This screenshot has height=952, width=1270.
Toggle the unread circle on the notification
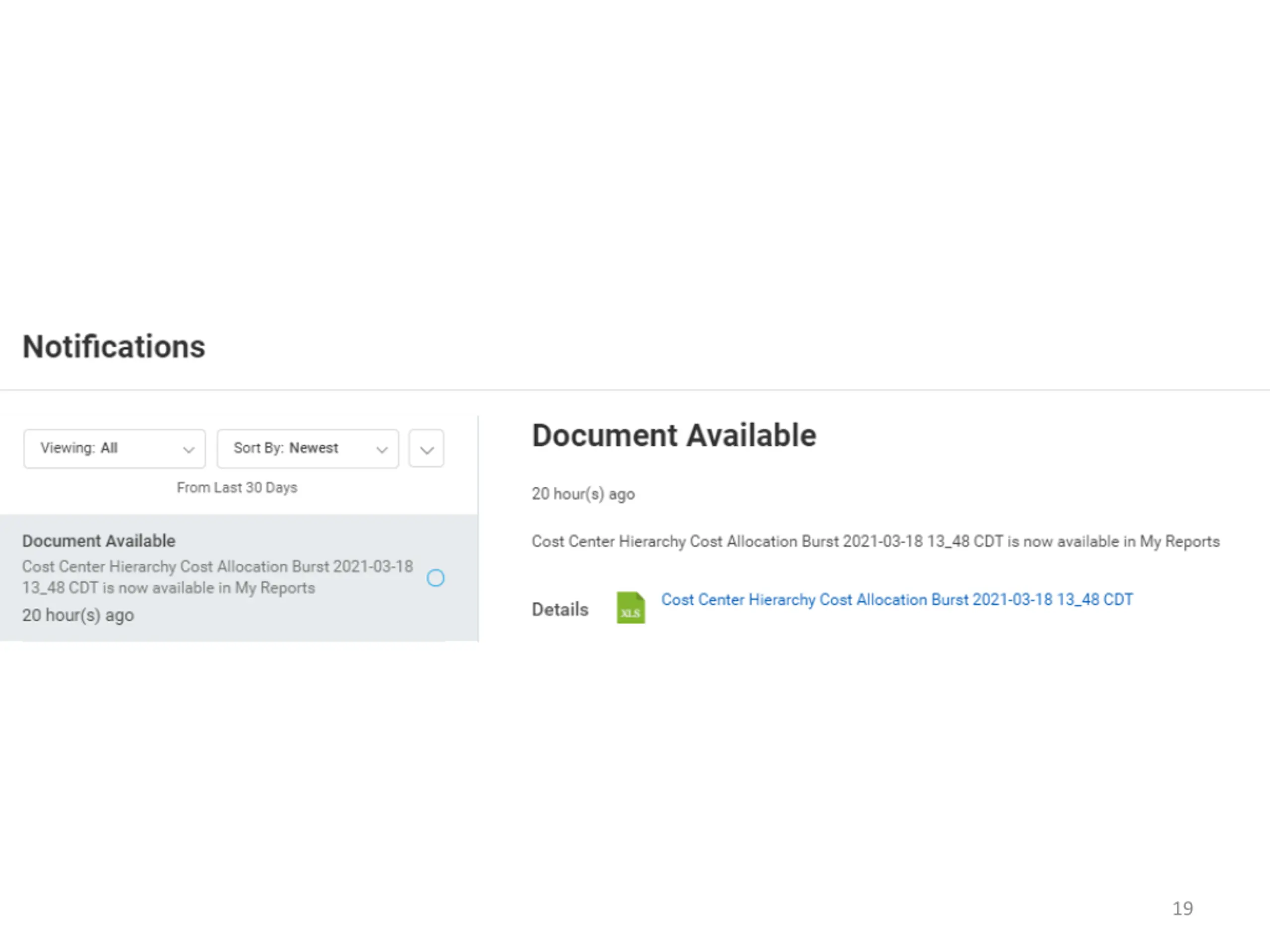tap(435, 578)
